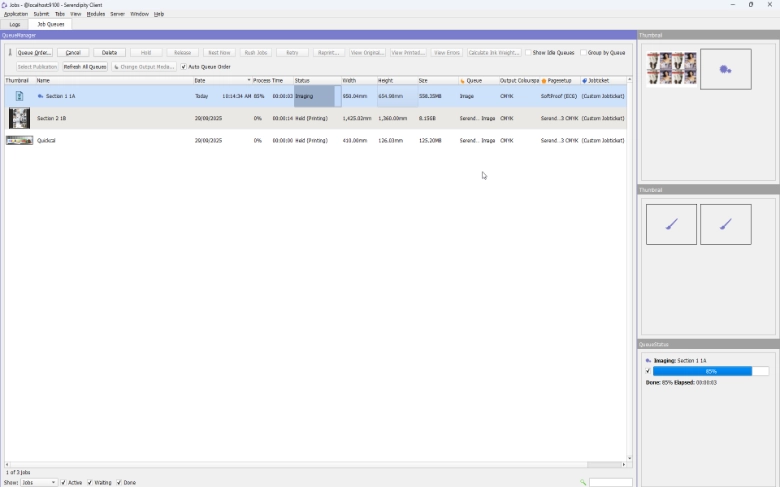Toggle the Group by Queue checkbox
The image size is (780, 487).
coord(584,52)
